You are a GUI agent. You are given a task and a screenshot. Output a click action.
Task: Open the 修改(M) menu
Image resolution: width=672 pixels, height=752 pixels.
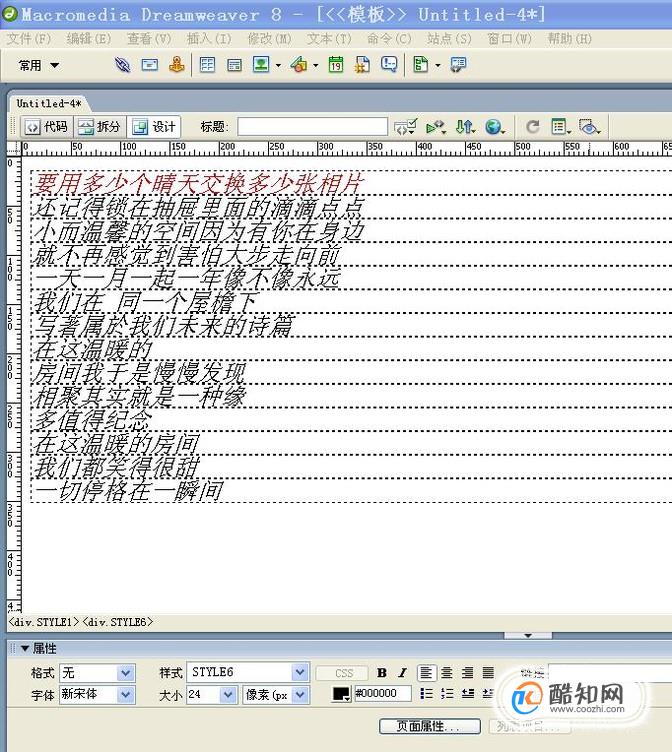point(269,38)
